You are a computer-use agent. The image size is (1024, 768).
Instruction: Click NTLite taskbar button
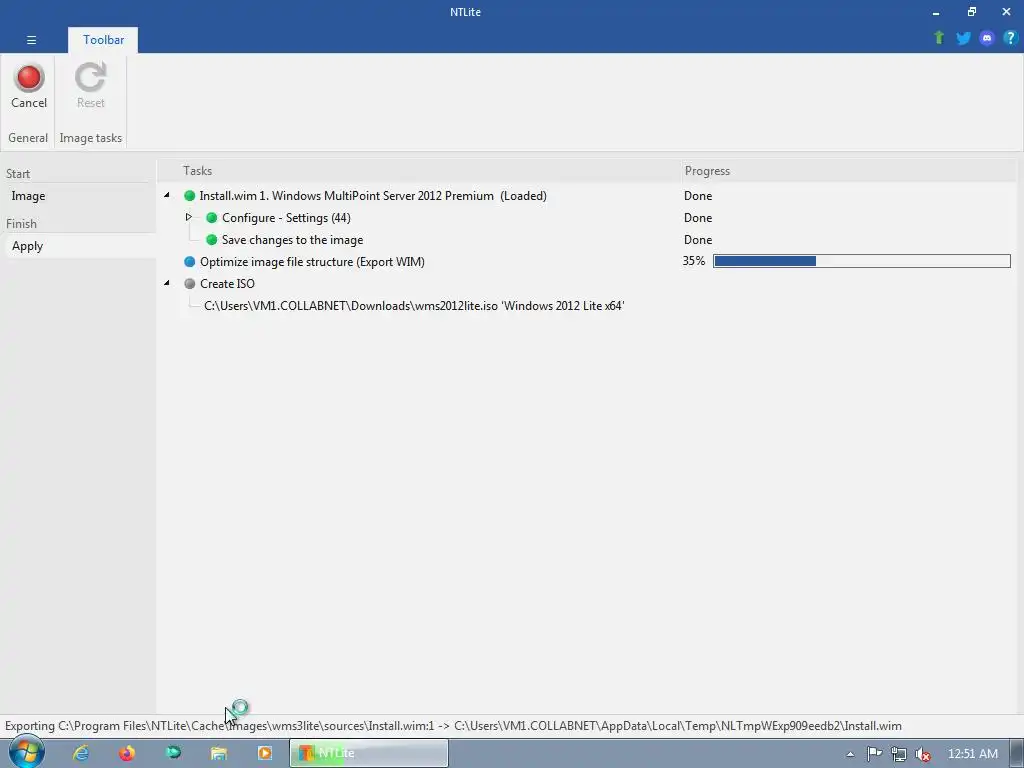click(x=369, y=753)
